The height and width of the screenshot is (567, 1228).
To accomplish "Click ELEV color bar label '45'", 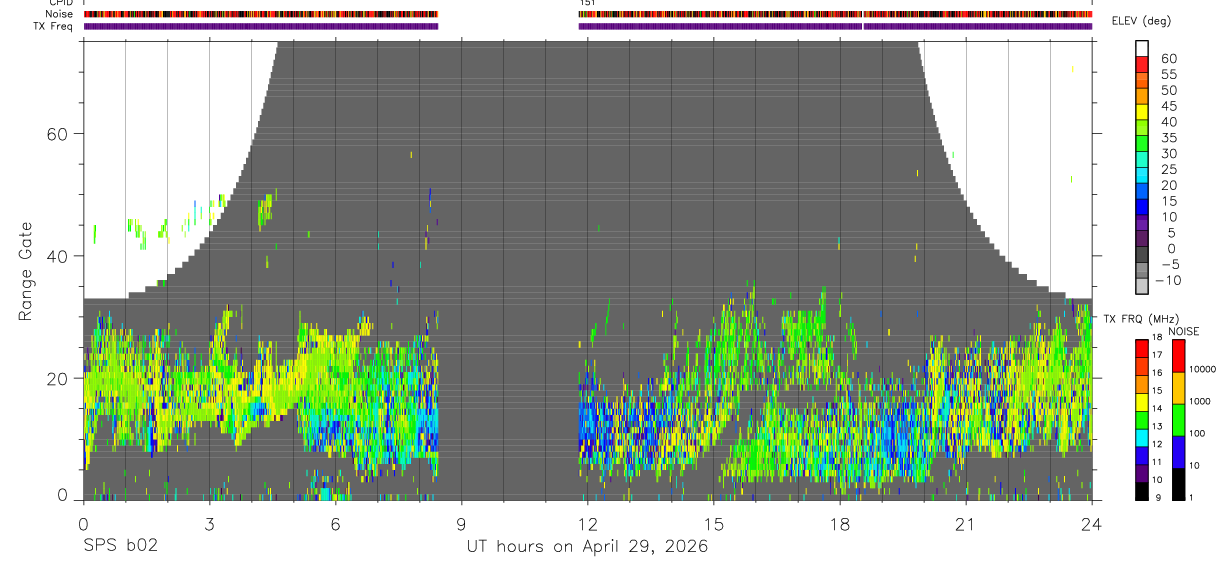I will pos(1168,106).
